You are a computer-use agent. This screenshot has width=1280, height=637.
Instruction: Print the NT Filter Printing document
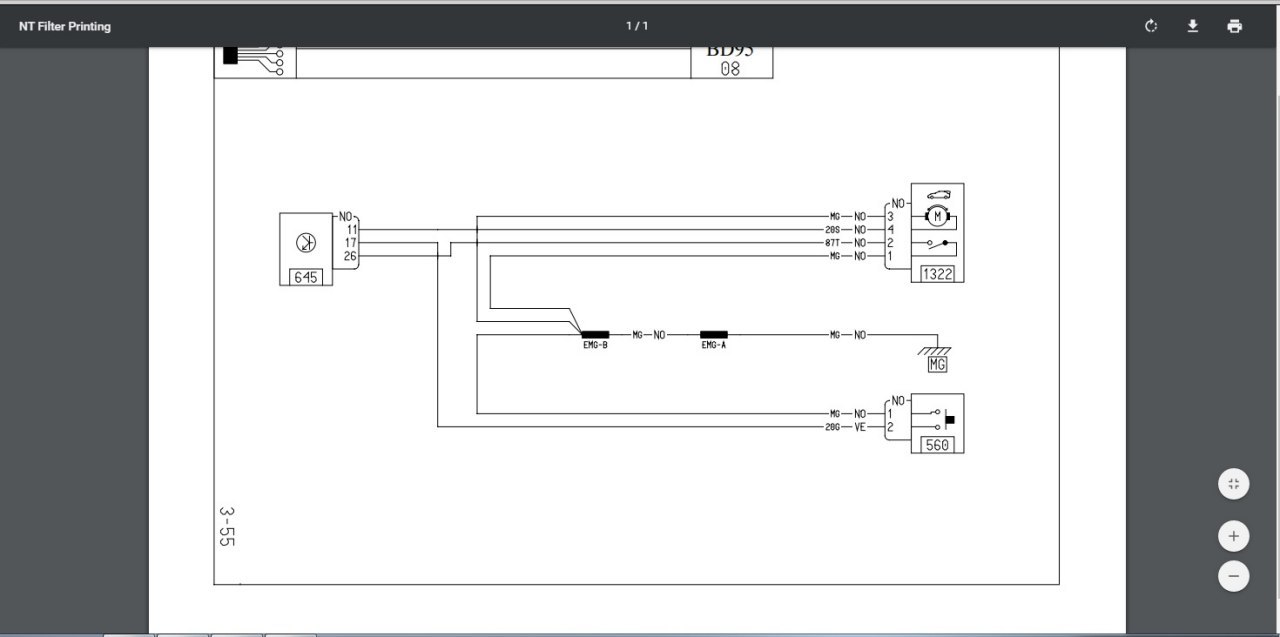tap(1235, 26)
